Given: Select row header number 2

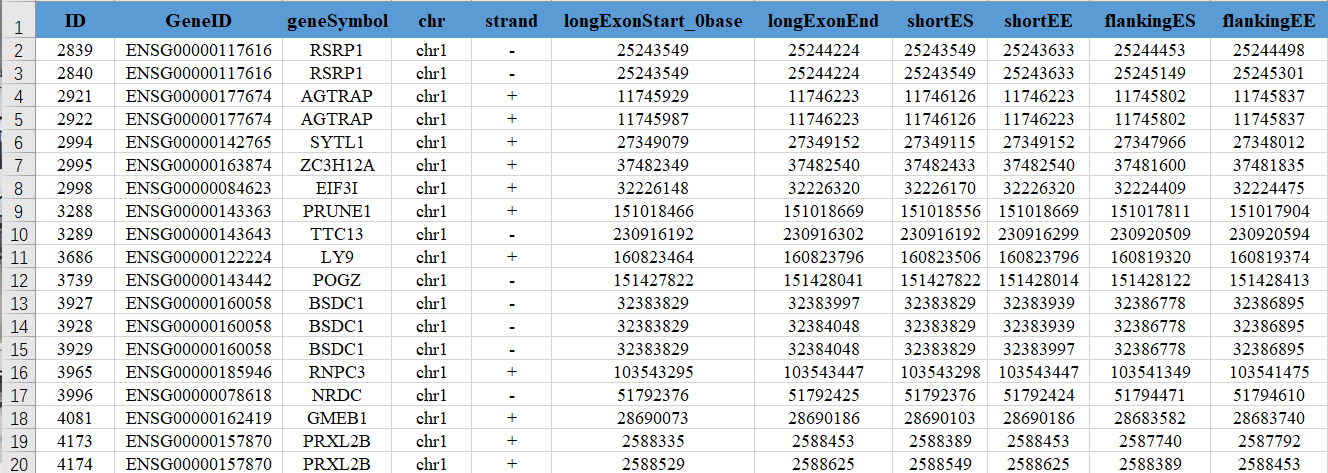Looking at the screenshot, I should coord(16,50).
